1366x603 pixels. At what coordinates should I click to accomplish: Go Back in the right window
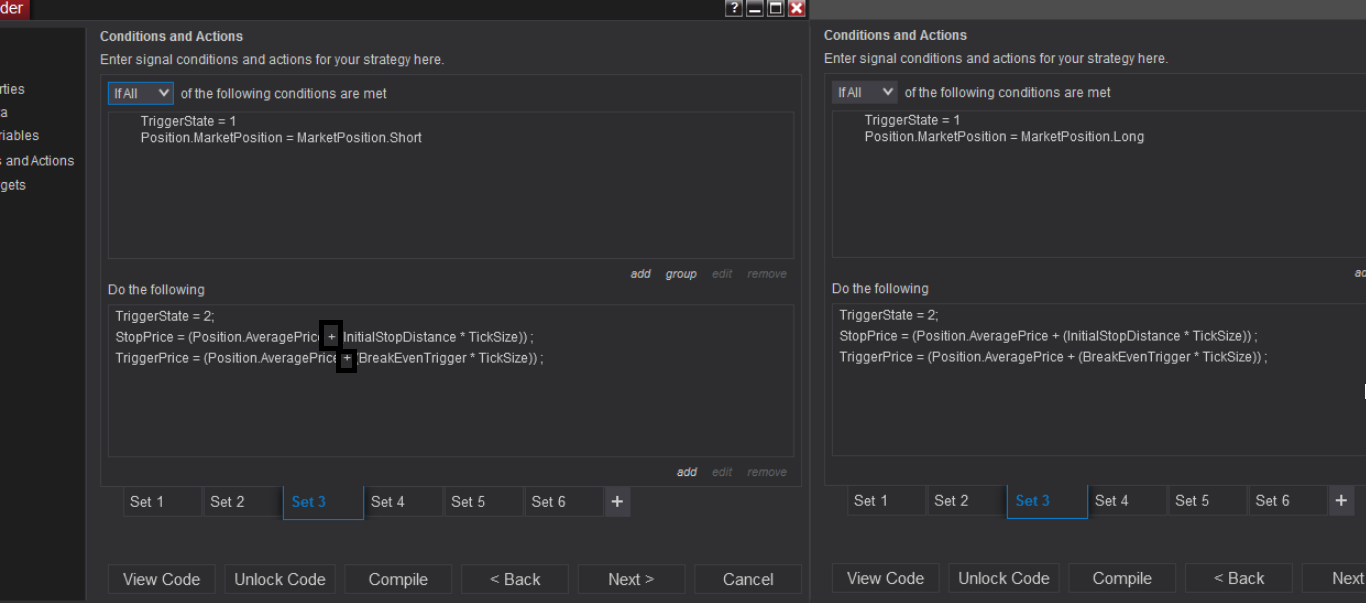click(x=1239, y=578)
